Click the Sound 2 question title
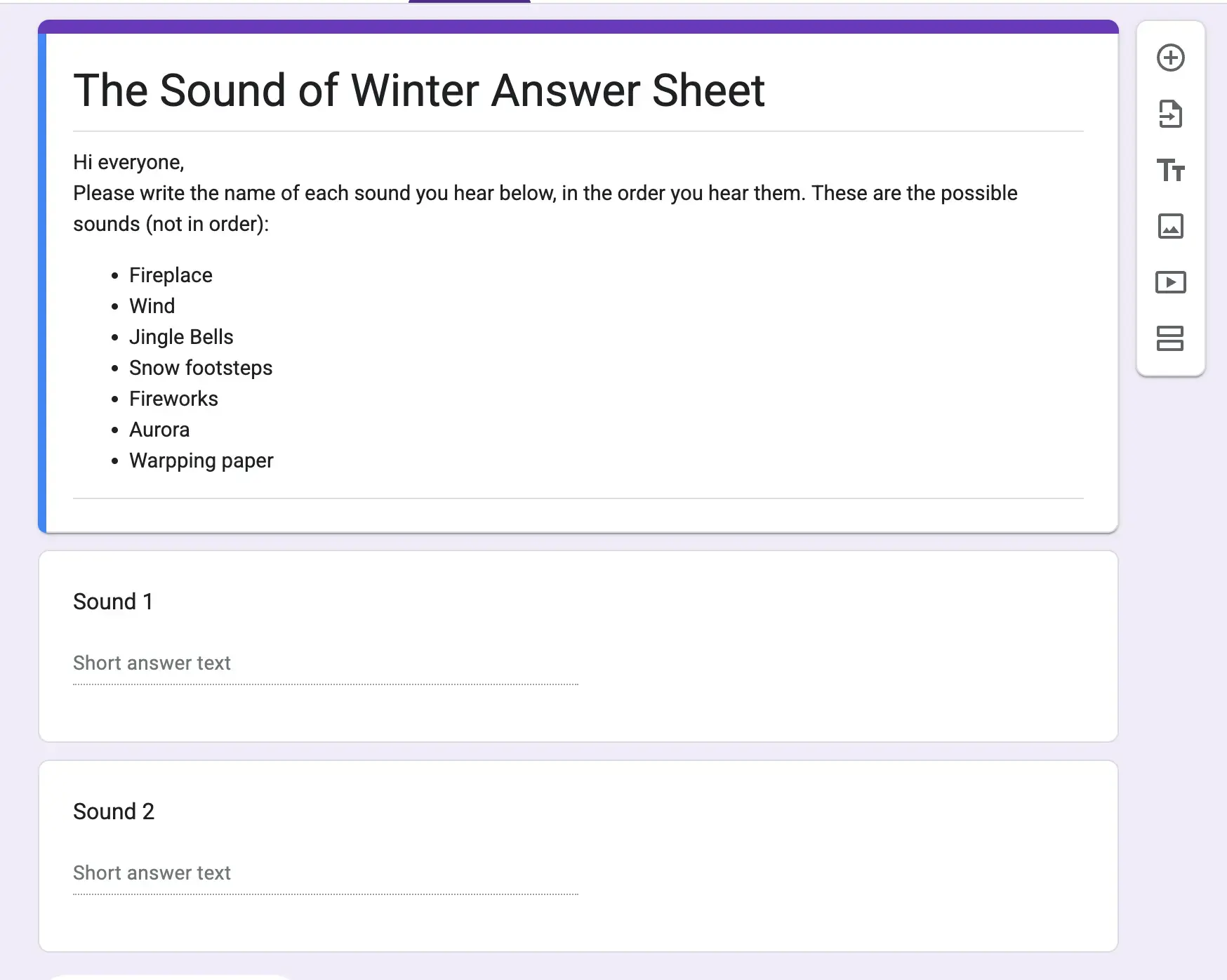 pos(114,812)
